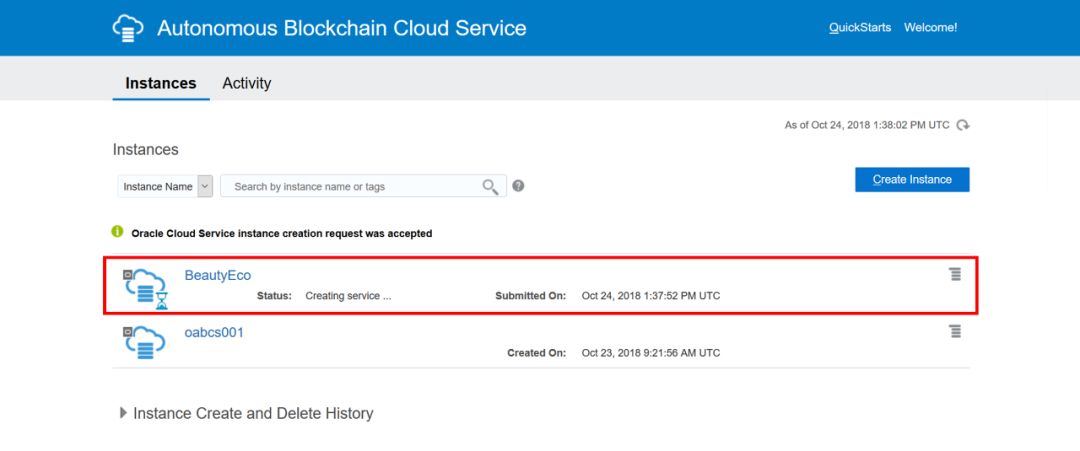Click the search magnifier icon
This screenshot has width=1080, height=451.
490,187
